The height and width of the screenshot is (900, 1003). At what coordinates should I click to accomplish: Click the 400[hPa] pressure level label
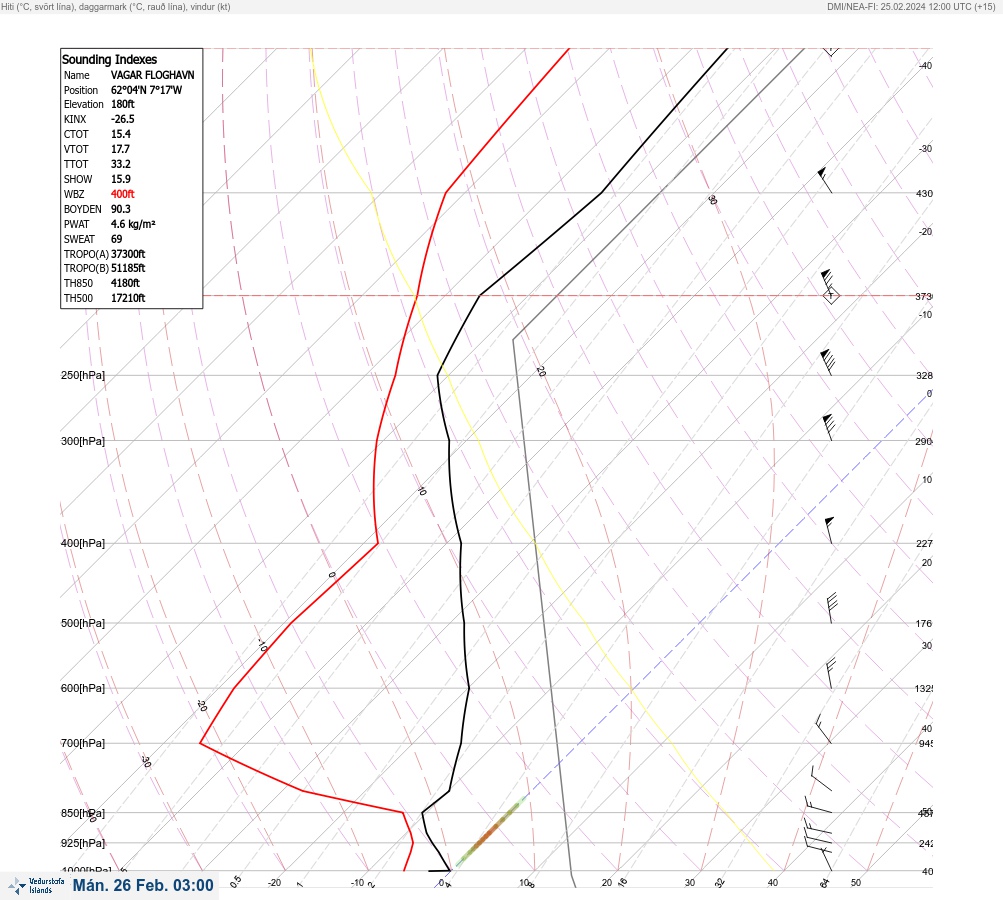click(83, 543)
